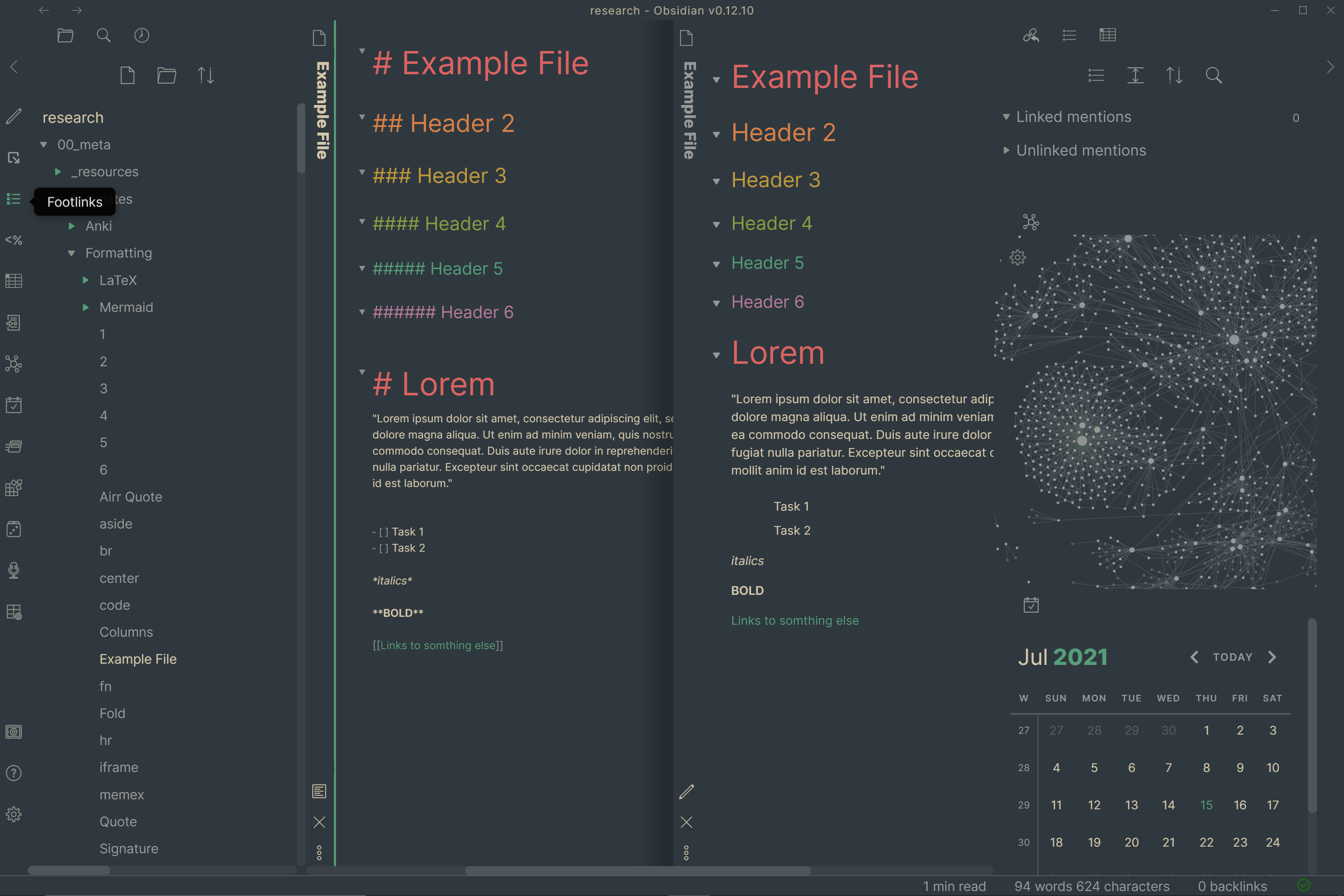The width and height of the screenshot is (1344, 896).
Task: Click the new note icon in file explorer
Action: [127, 75]
